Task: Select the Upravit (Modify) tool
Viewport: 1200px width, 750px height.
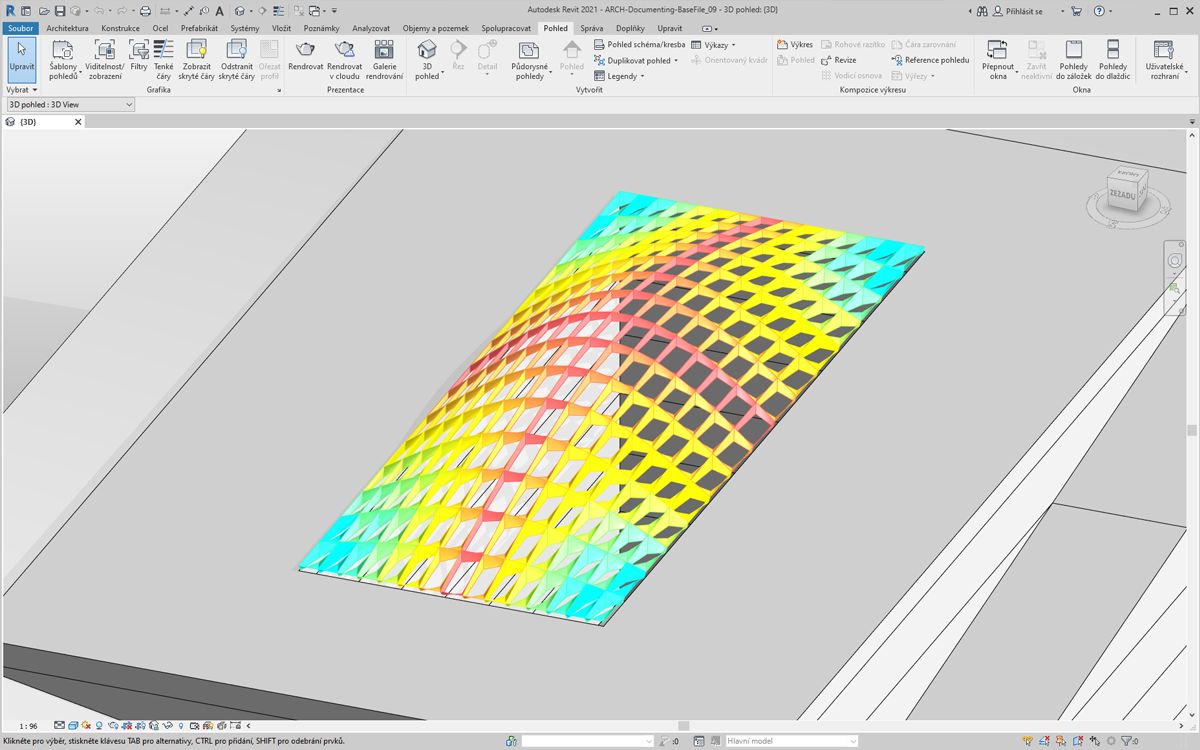Action: pos(21,60)
